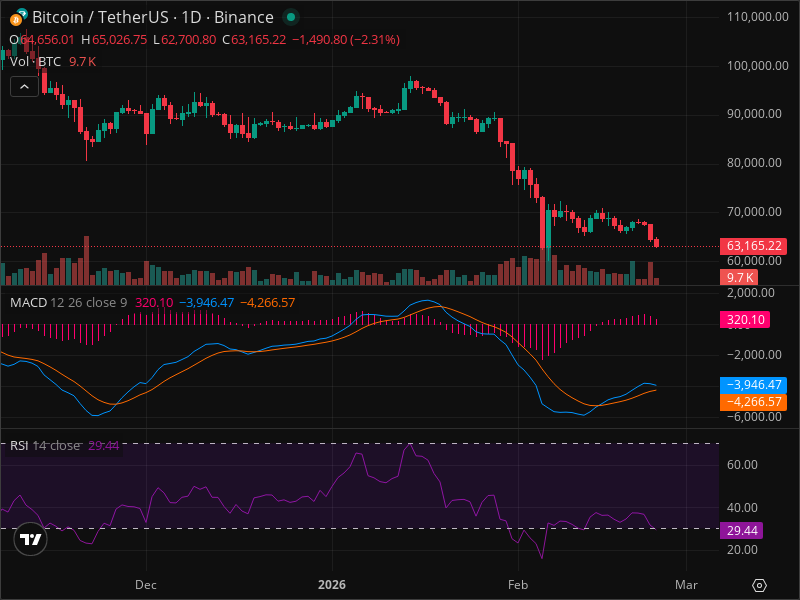This screenshot has width=800, height=600.
Task: Click the Mar label on time axis
Action: [x=686, y=585]
